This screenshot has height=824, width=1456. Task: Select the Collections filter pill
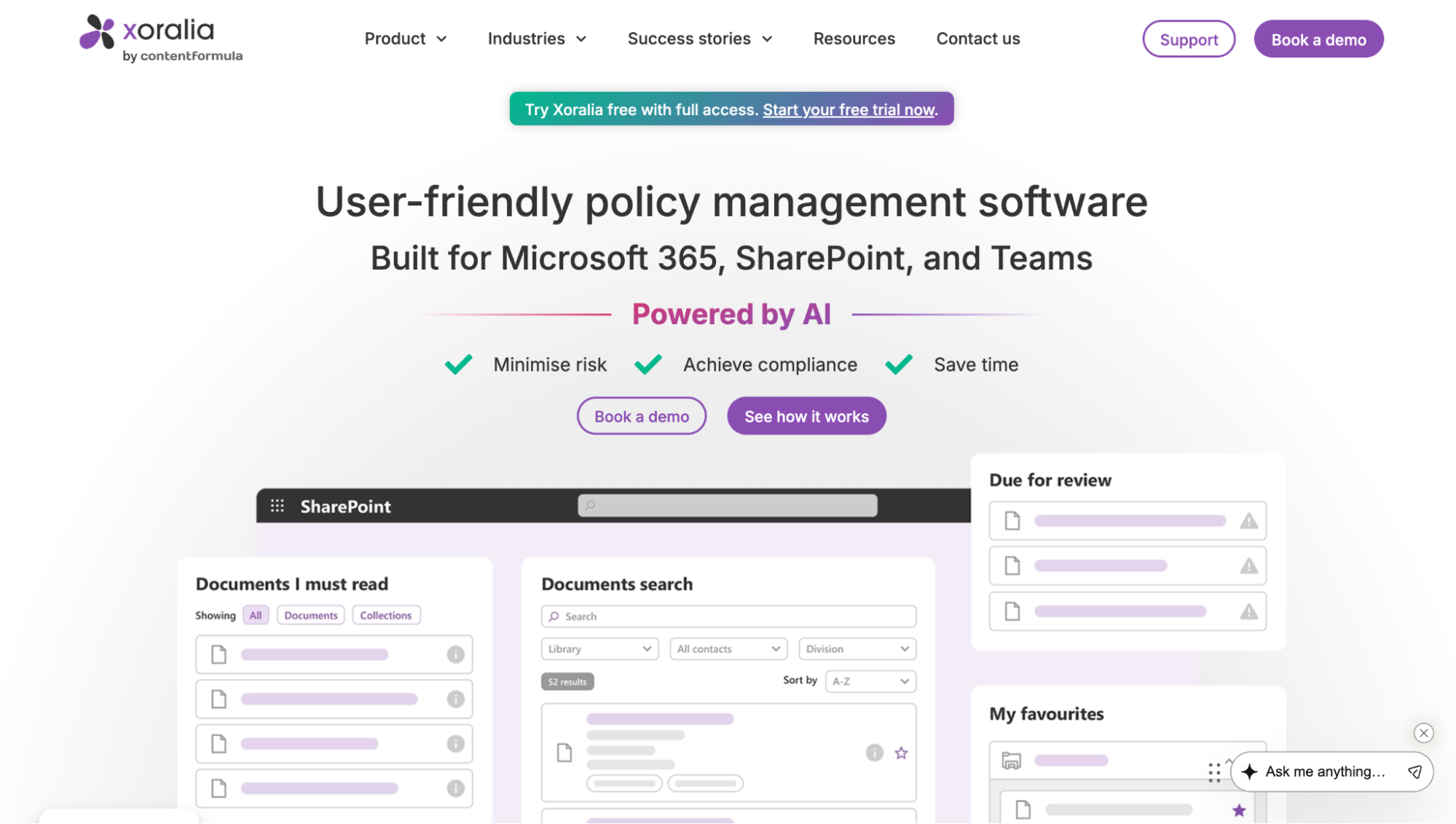pos(385,615)
